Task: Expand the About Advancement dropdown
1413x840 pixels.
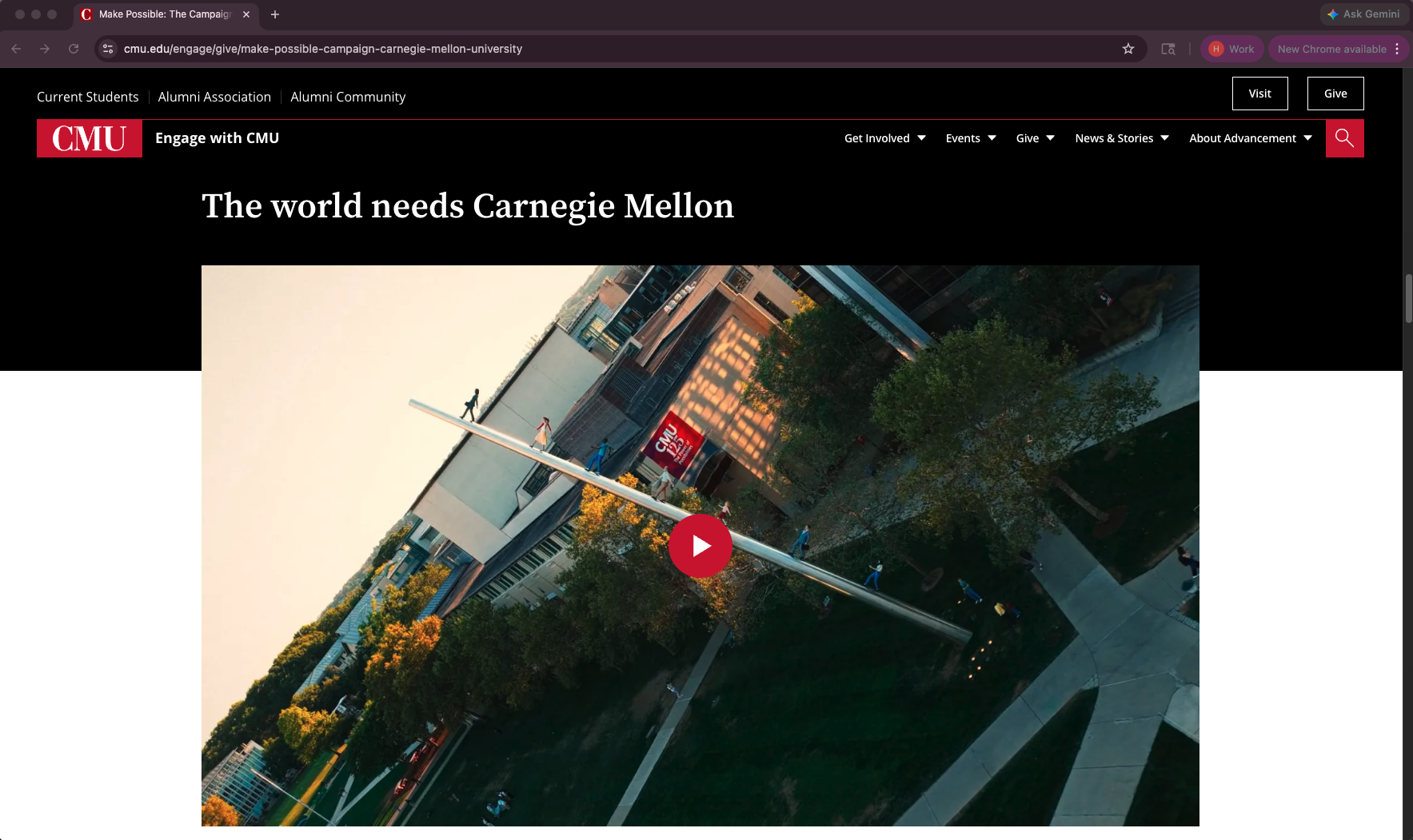Action: (x=1251, y=138)
